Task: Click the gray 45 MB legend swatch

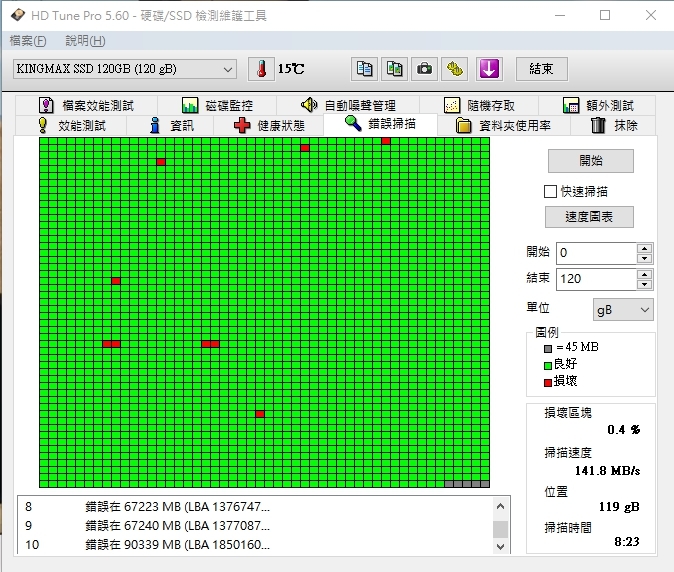Action: click(548, 349)
